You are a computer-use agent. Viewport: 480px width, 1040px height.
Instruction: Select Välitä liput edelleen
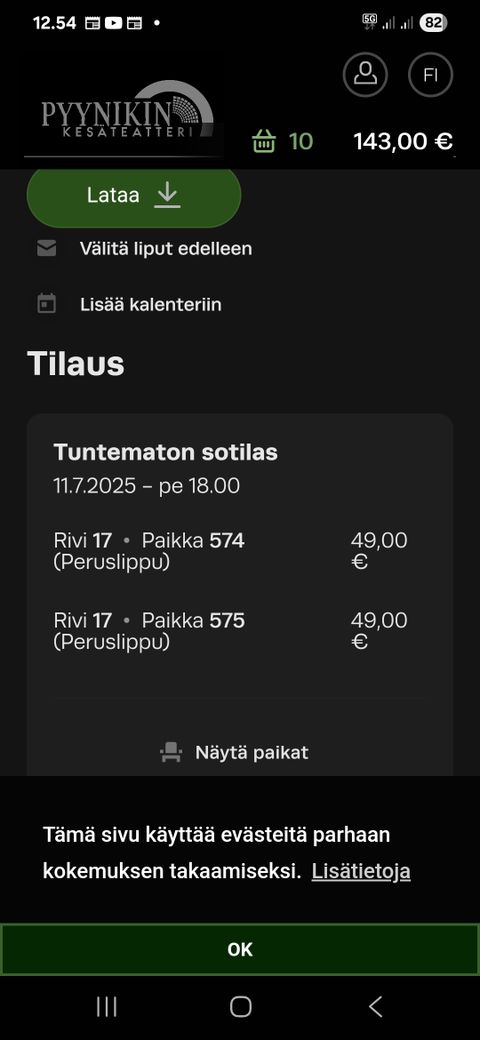tap(166, 249)
